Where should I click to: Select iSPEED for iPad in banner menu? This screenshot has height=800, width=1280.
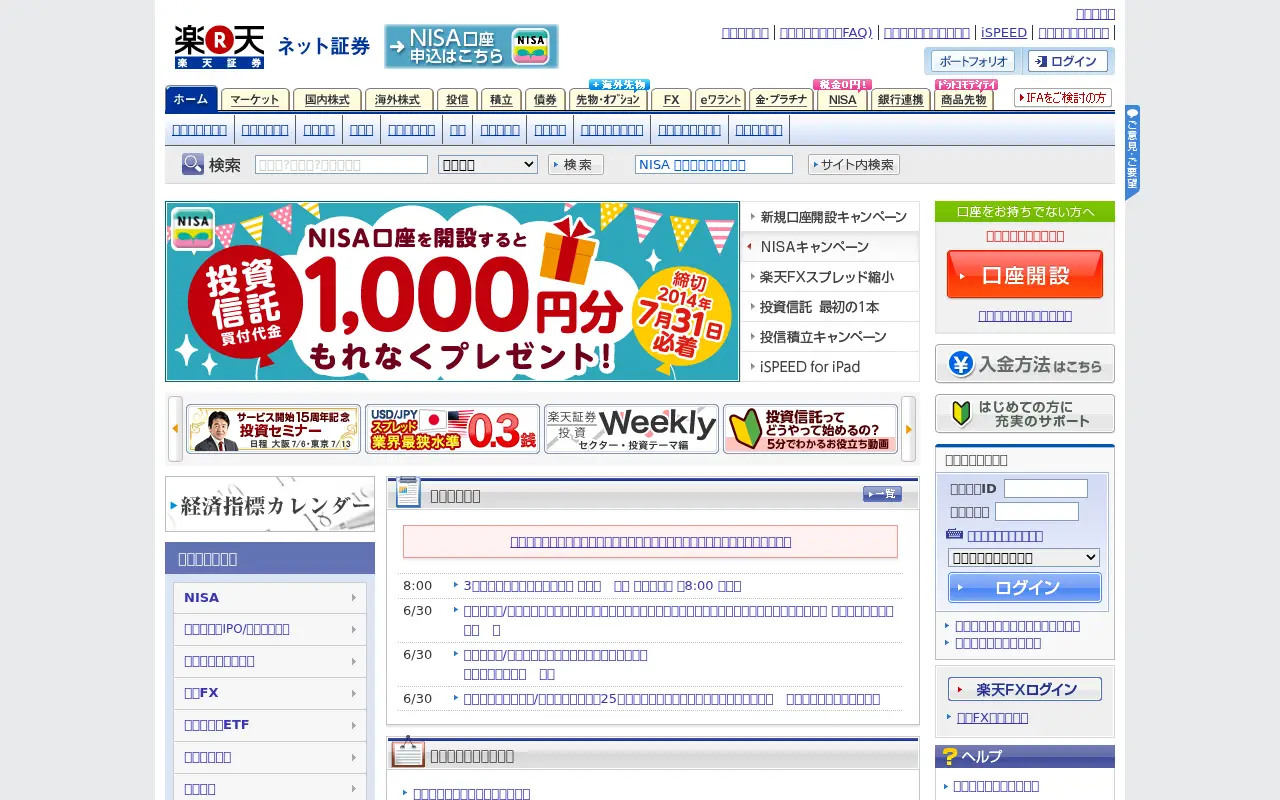tap(830, 367)
